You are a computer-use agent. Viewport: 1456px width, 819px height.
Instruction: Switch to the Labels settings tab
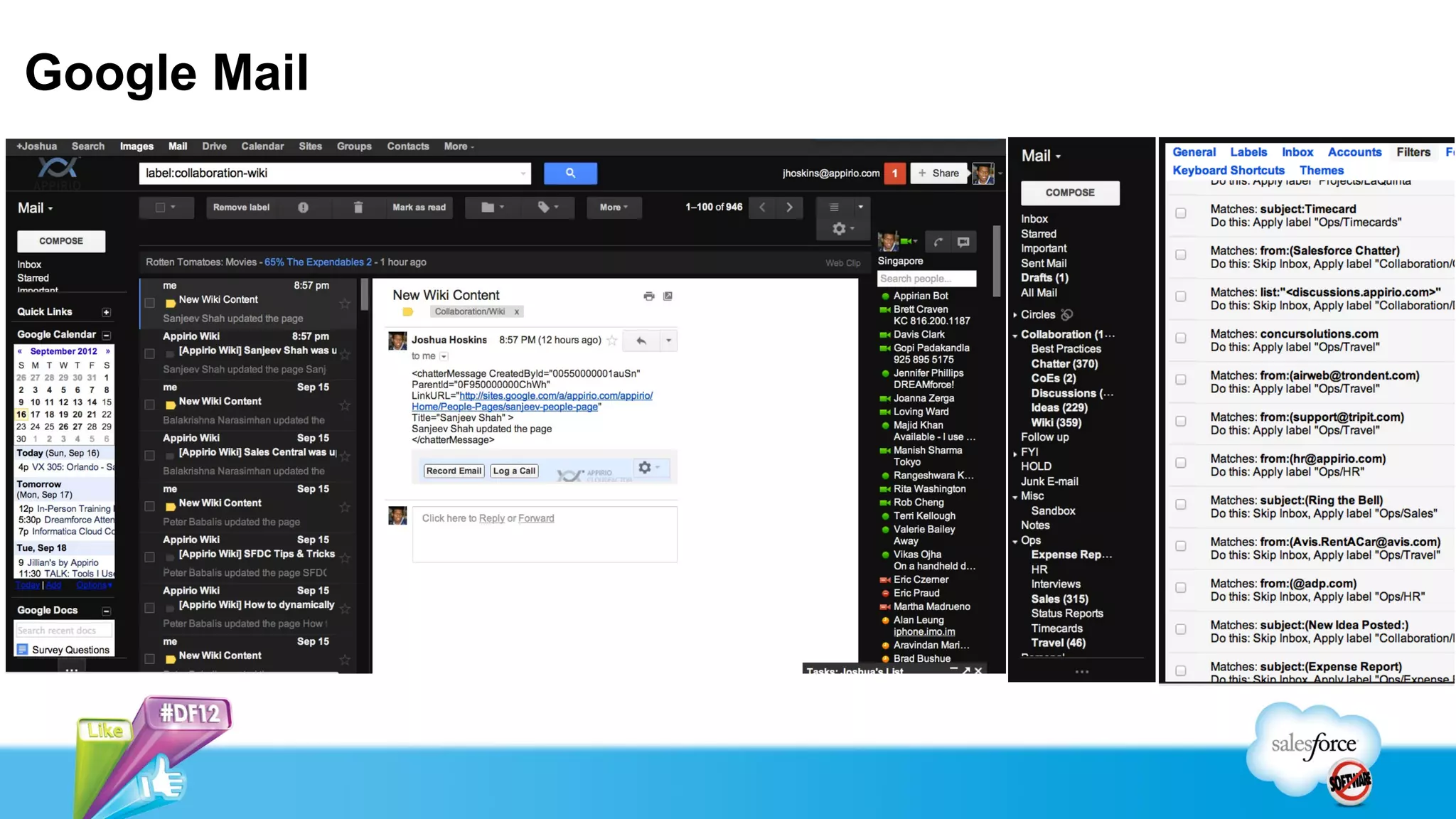pos(1248,152)
